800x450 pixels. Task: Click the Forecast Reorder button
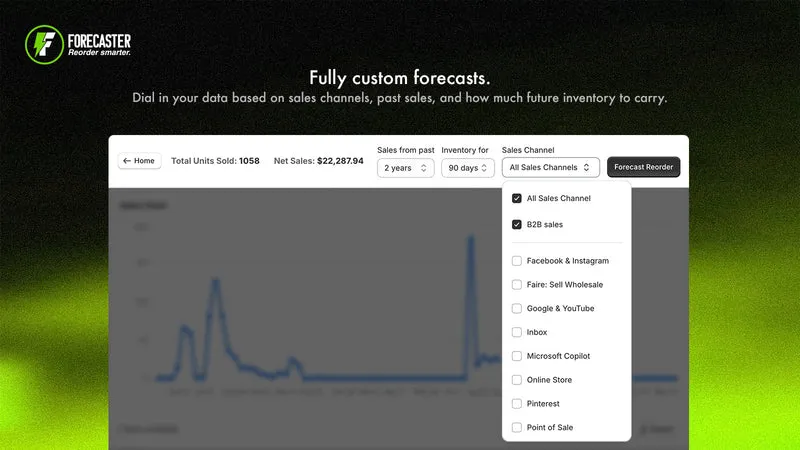pos(643,167)
